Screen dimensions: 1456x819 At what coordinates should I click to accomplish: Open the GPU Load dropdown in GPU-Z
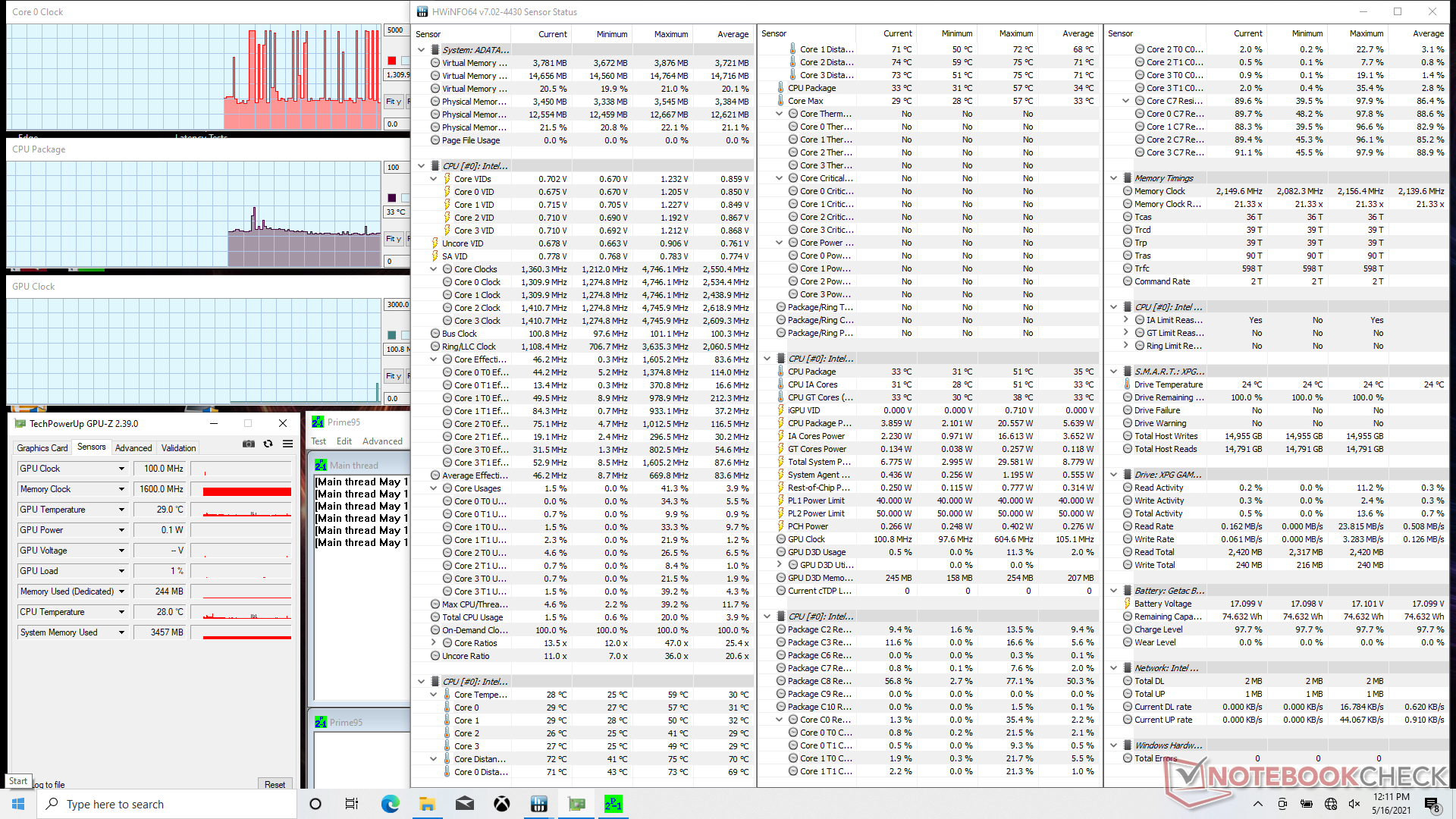pyautogui.click(x=121, y=571)
